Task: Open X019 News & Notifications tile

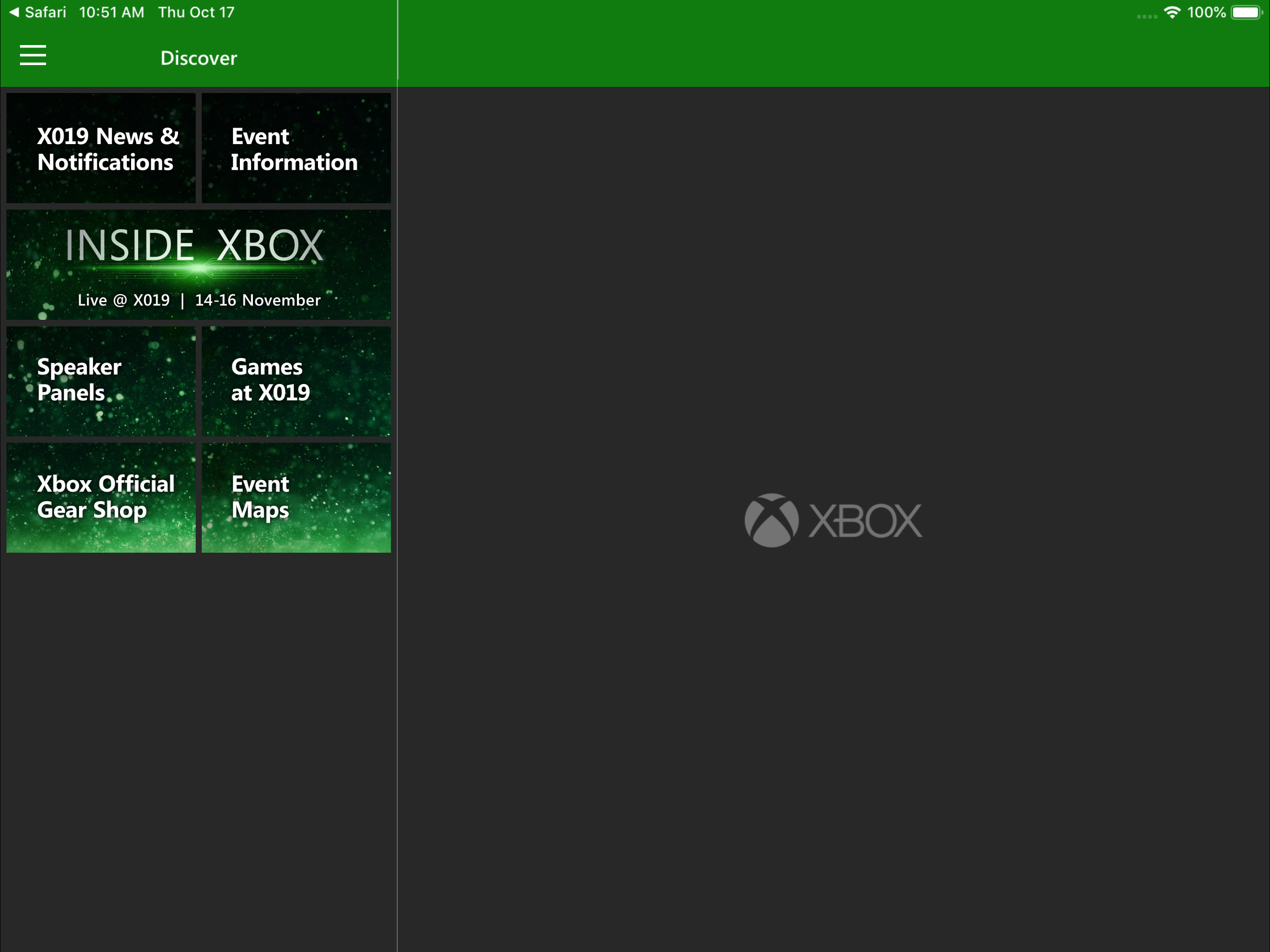Action: [101, 148]
